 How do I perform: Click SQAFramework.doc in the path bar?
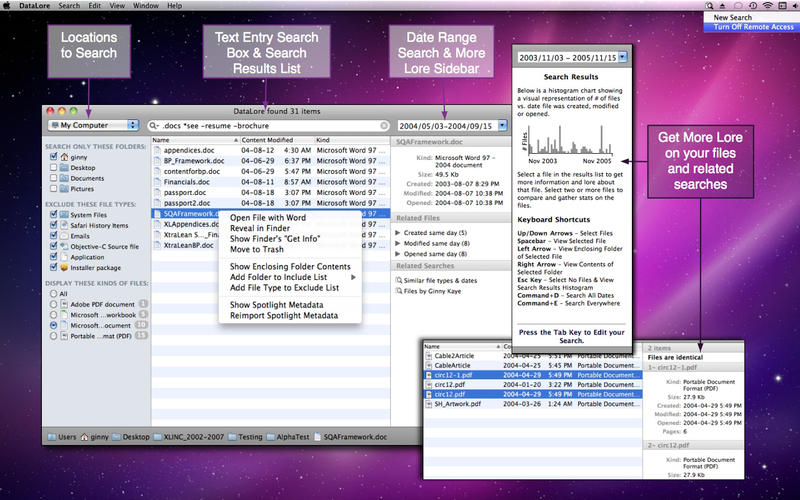click(355, 437)
